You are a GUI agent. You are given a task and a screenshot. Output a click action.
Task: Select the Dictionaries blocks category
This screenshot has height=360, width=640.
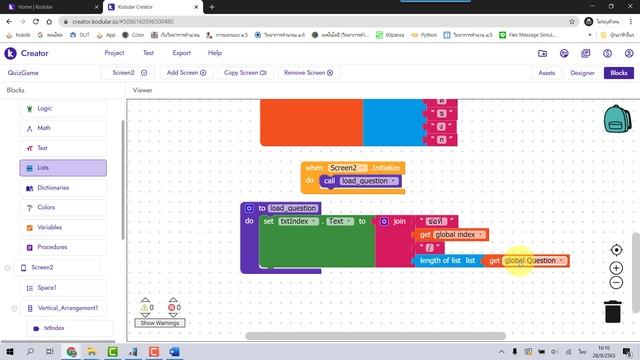coord(63,188)
